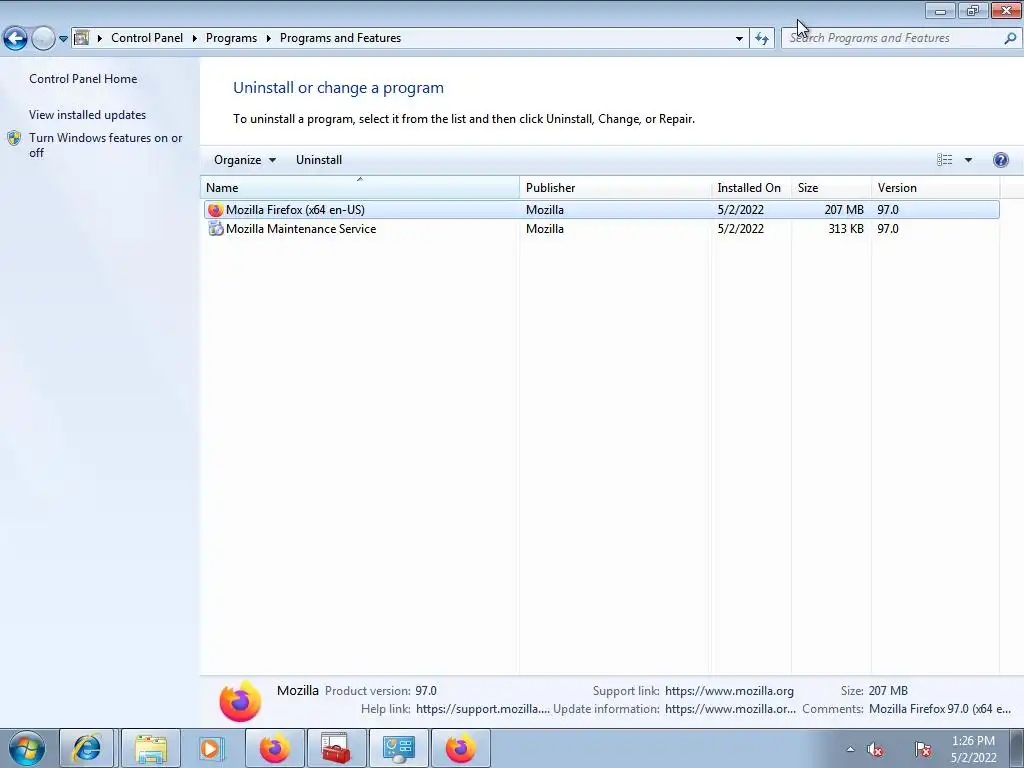Open the clock showing 1:26 PM
Image resolution: width=1024 pixels, height=768 pixels.
pos(973,749)
